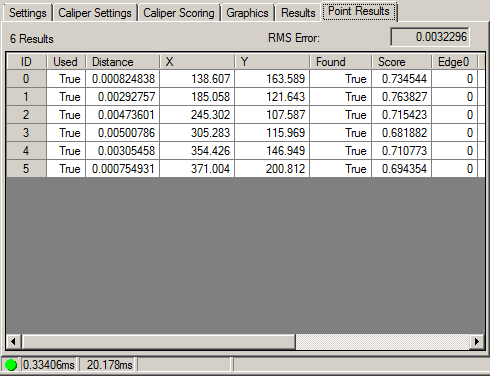
Task: Switch to the Settings tab
Action: pyautogui.click(x=28, y=13)
